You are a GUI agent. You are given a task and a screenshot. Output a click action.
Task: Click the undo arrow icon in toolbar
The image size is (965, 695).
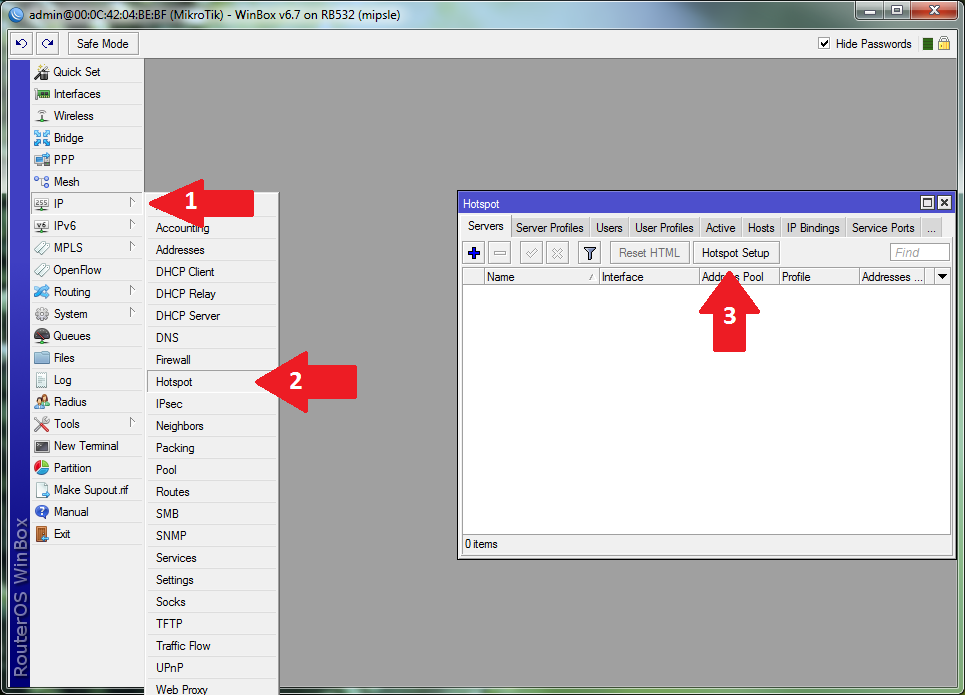click(22, 44)
